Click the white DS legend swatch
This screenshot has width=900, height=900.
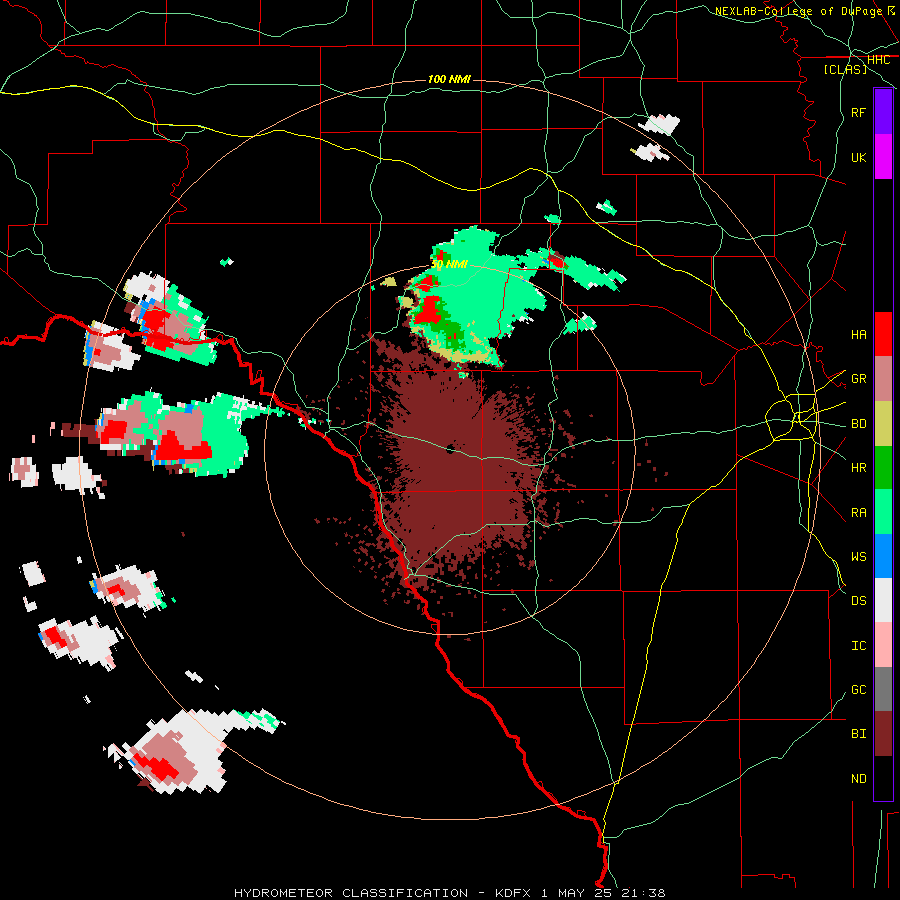883,600
